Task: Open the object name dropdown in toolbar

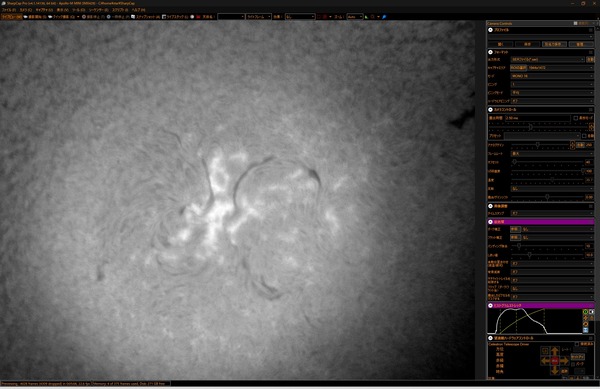Action: click(x=231, y=17)
